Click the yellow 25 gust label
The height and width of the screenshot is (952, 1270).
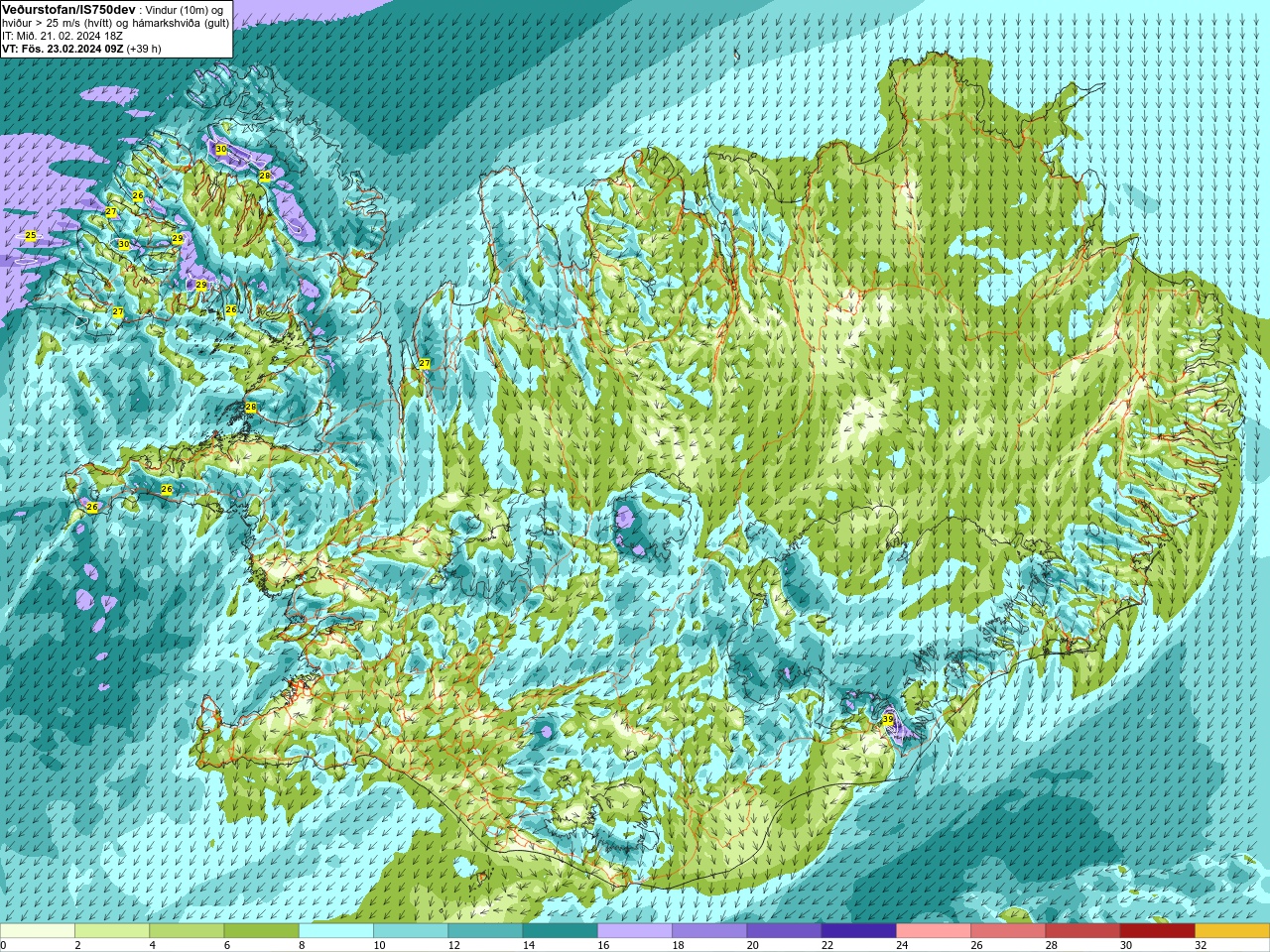tap(31, 235)
